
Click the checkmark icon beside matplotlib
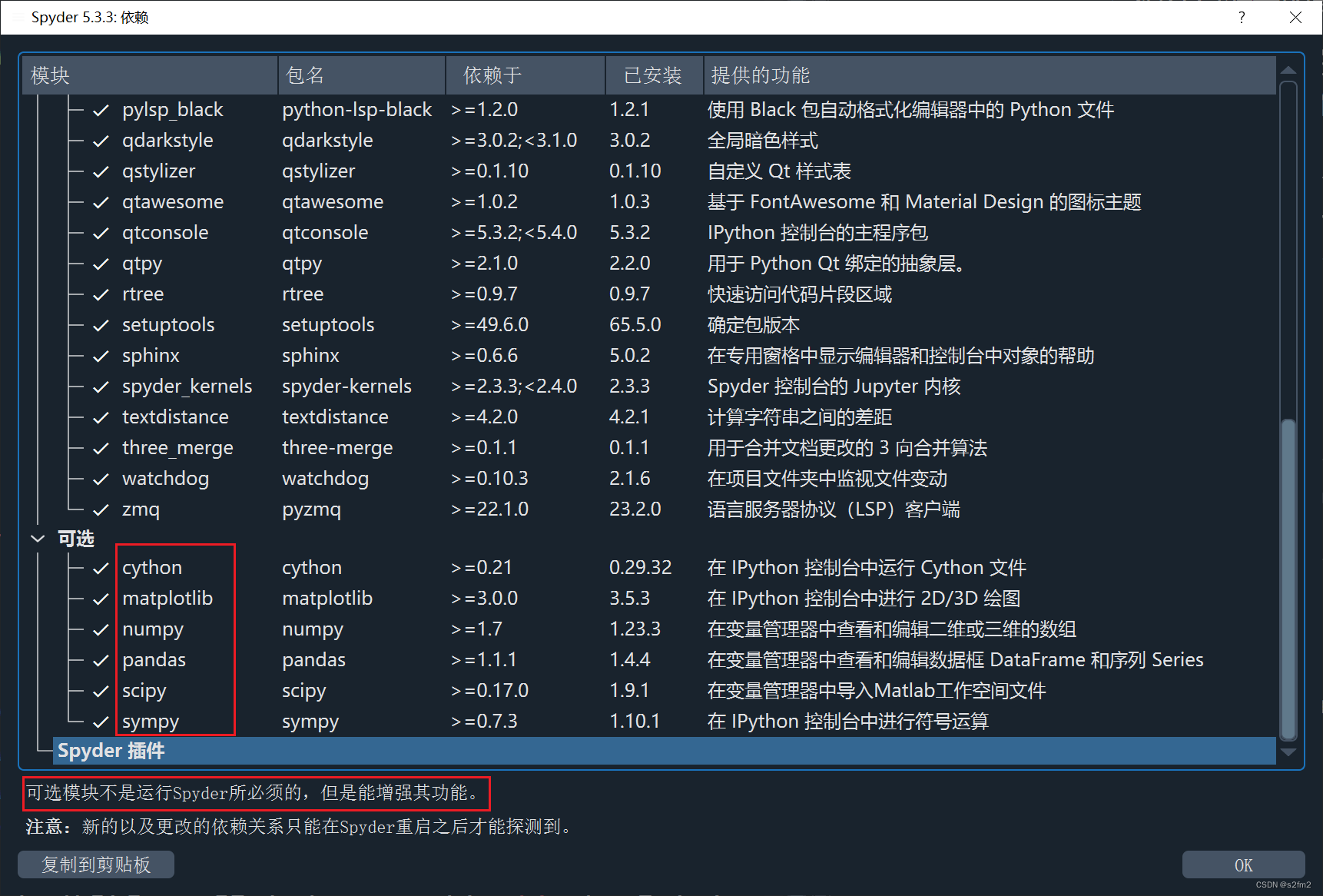tap(101, 599)
